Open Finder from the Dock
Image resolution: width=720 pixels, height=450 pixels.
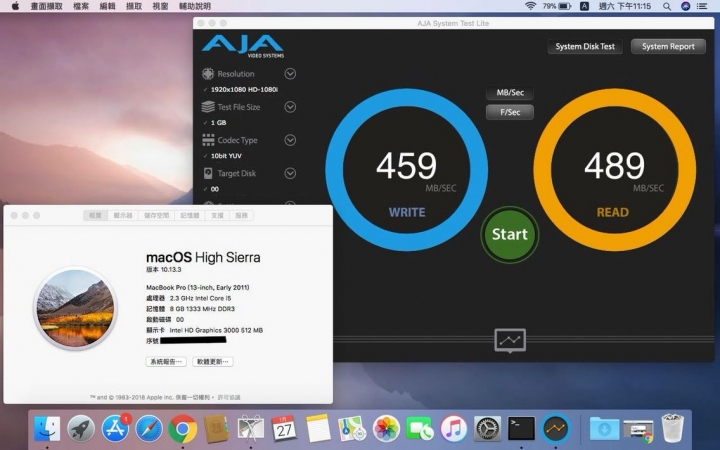[x=47, y=429]
